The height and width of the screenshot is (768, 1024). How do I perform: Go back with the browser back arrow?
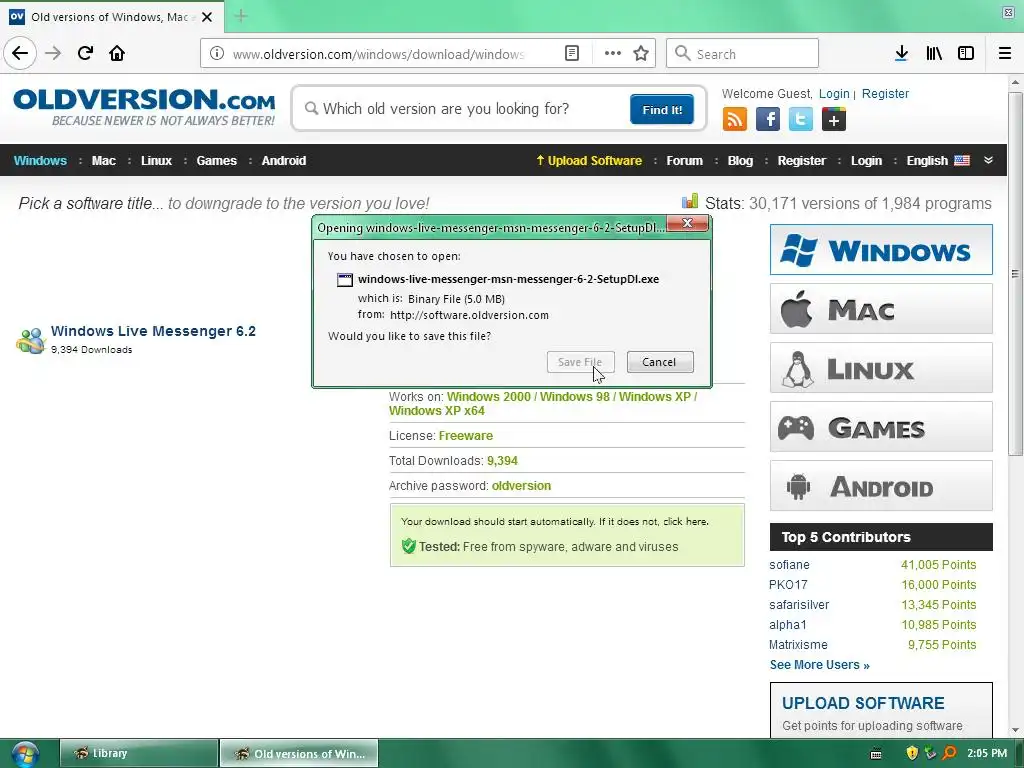tap(20, 53)
